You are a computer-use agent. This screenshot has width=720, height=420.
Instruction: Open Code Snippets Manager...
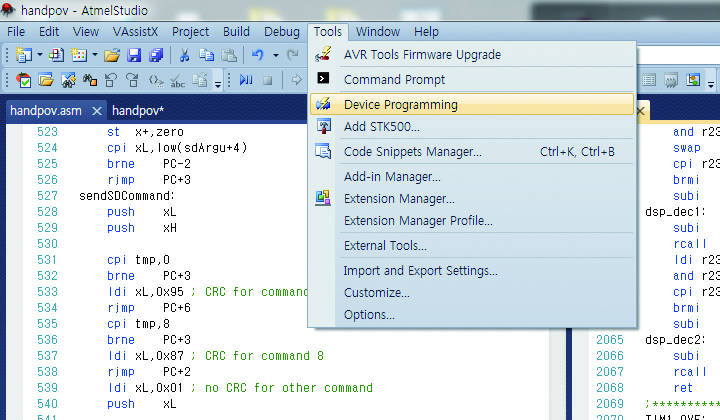[472, 151]
